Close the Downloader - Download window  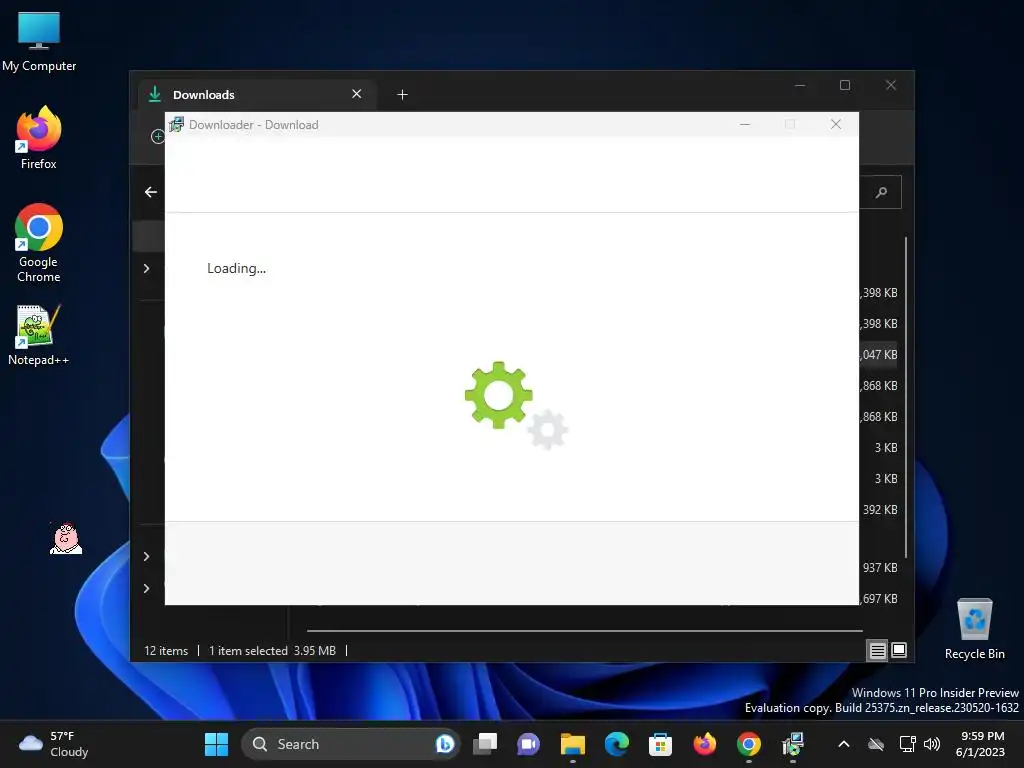point(835,124)
